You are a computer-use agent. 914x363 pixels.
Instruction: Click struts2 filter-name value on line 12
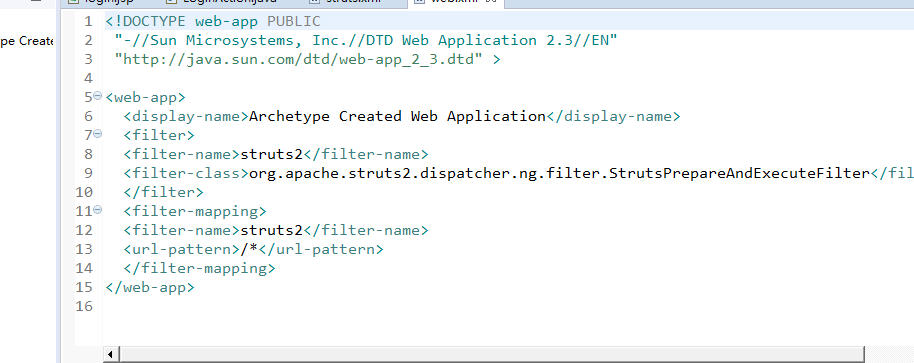[x=272, y=230]
